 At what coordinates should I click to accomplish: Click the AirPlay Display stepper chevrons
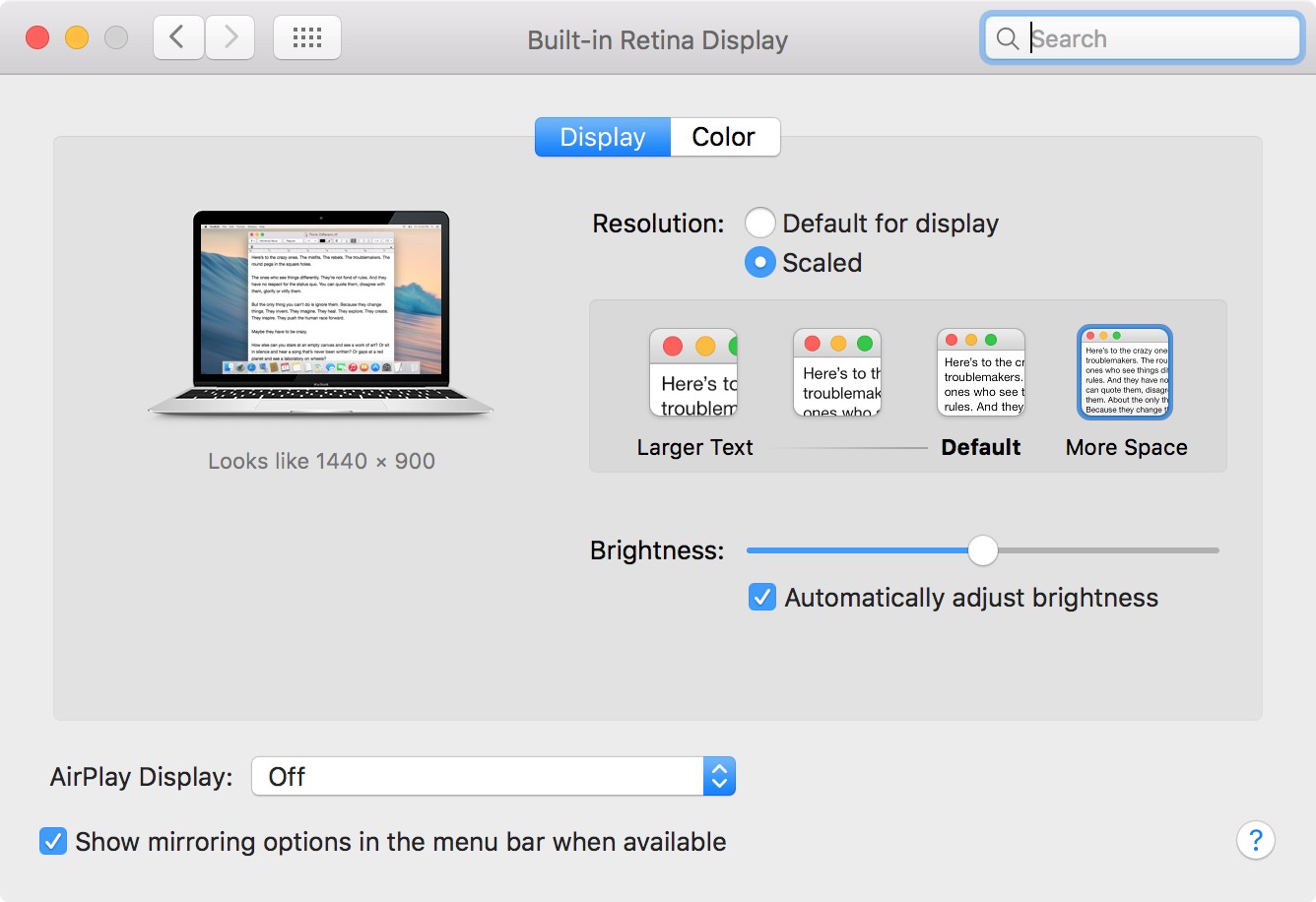pos(718,776)
